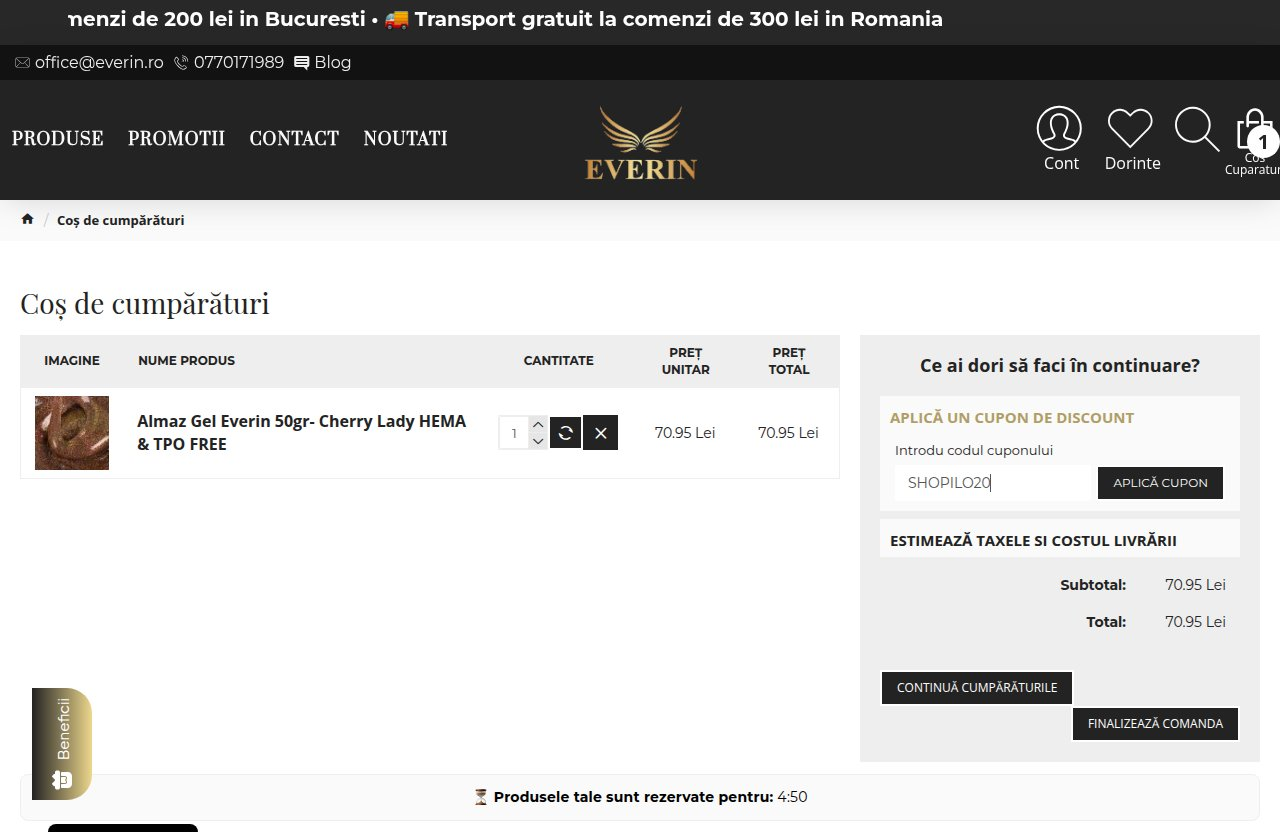Viewport: 1280px width, 832px height.
Task: Click the PREȚ TOTAL column header
Action: coord(789,361)
